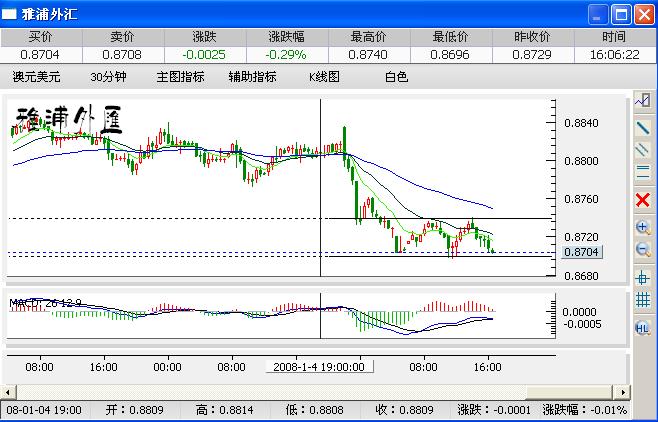This screenshot has width=658, height=422.
Task: Toggle the chart grid icon
Action: pyautogui.click(x=642, y=300)
